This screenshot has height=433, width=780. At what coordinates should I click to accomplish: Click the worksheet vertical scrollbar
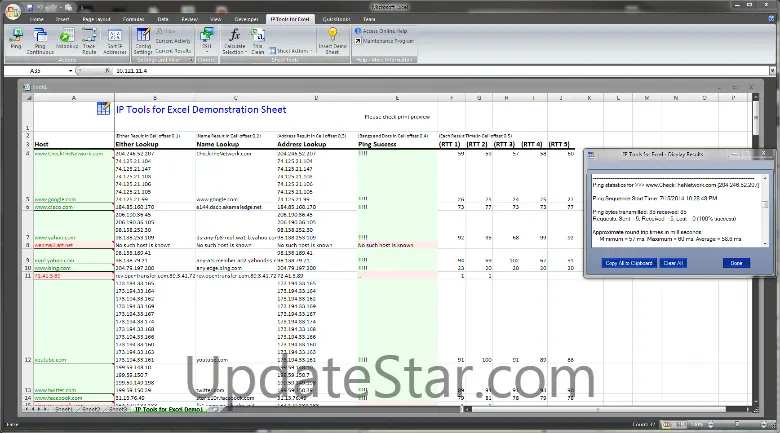[x=756, y=118]
